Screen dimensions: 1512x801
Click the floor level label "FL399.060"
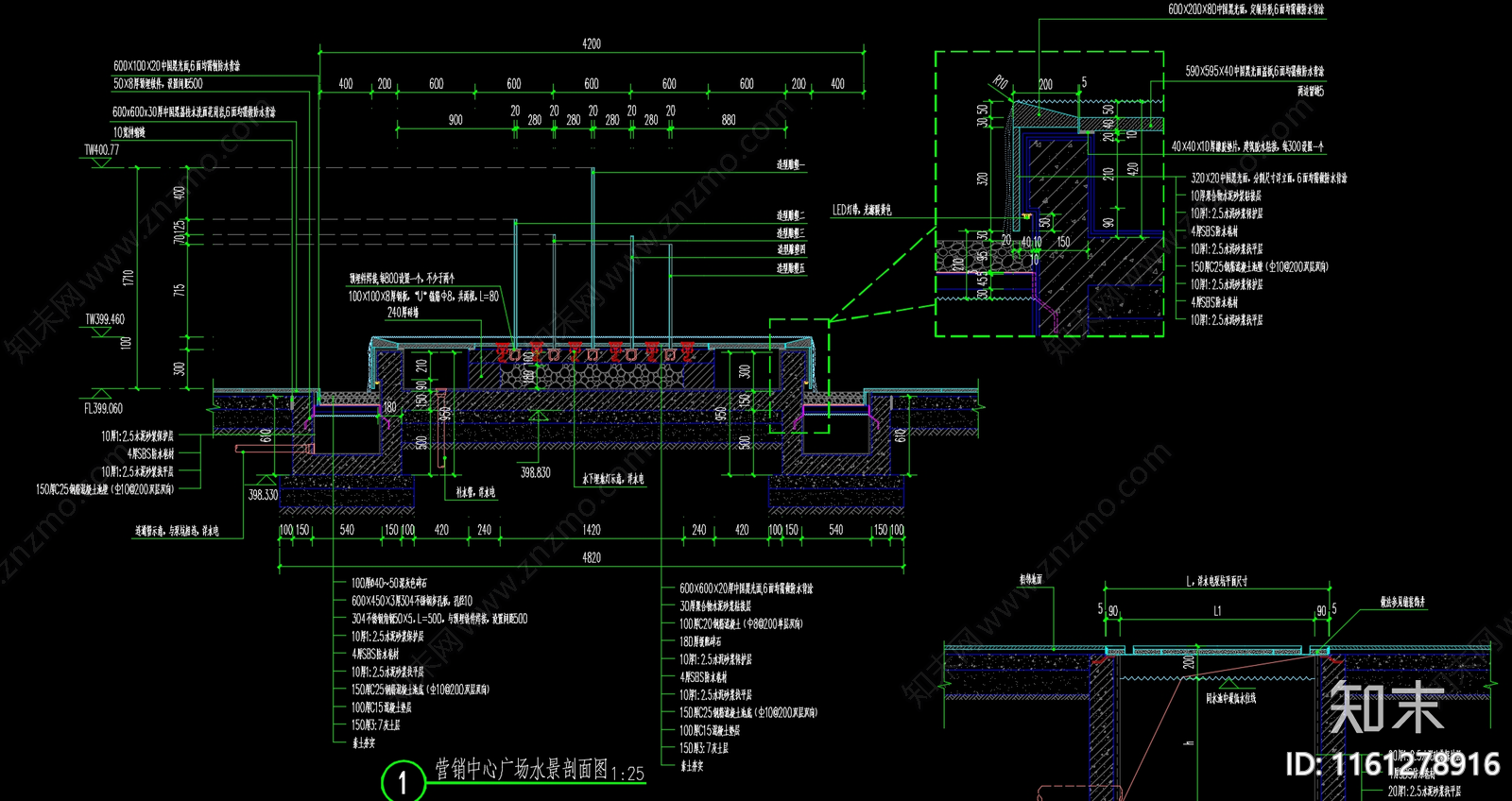coord(104,408)
